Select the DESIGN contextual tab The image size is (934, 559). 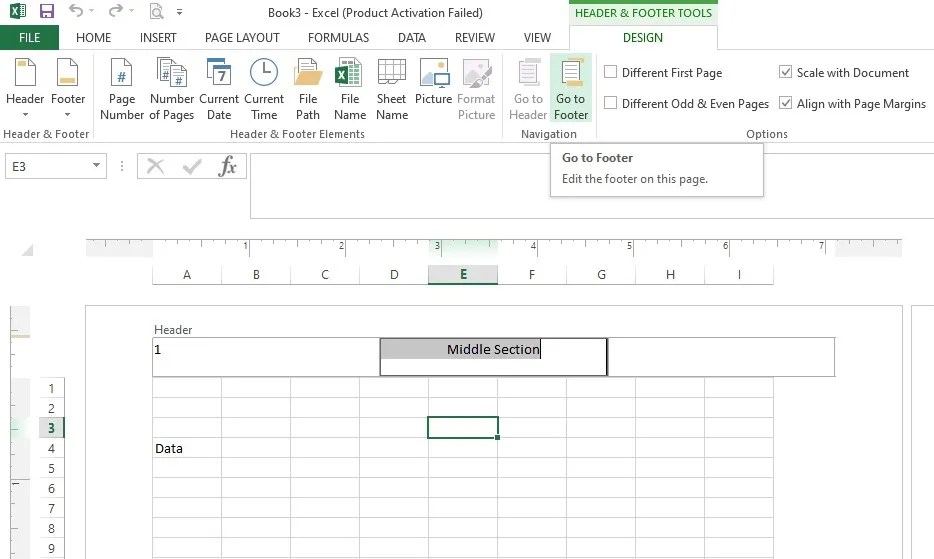pos(643,38)
